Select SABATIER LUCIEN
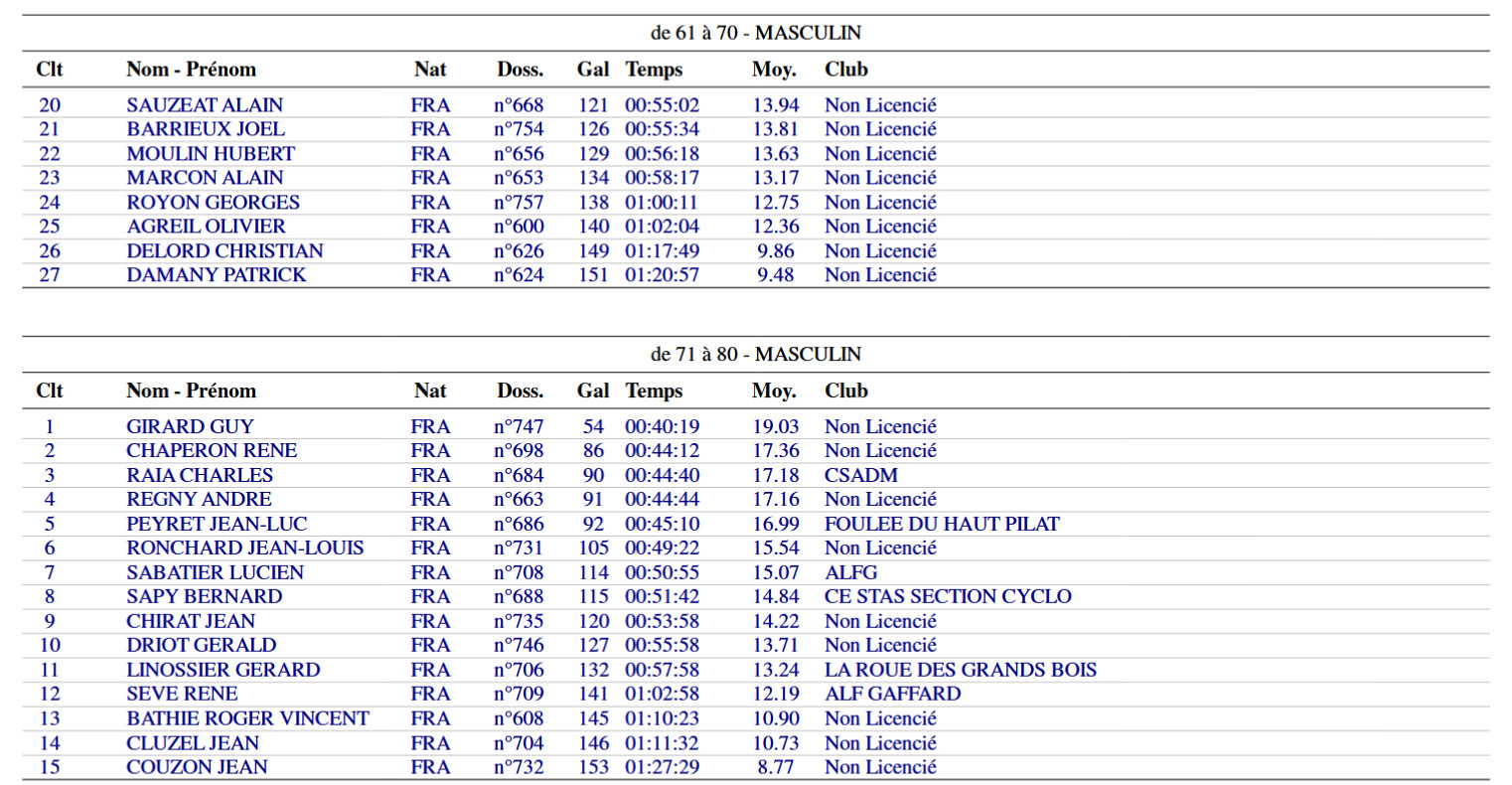Viewport: 1512px width, 785px height. coord(215,573)
